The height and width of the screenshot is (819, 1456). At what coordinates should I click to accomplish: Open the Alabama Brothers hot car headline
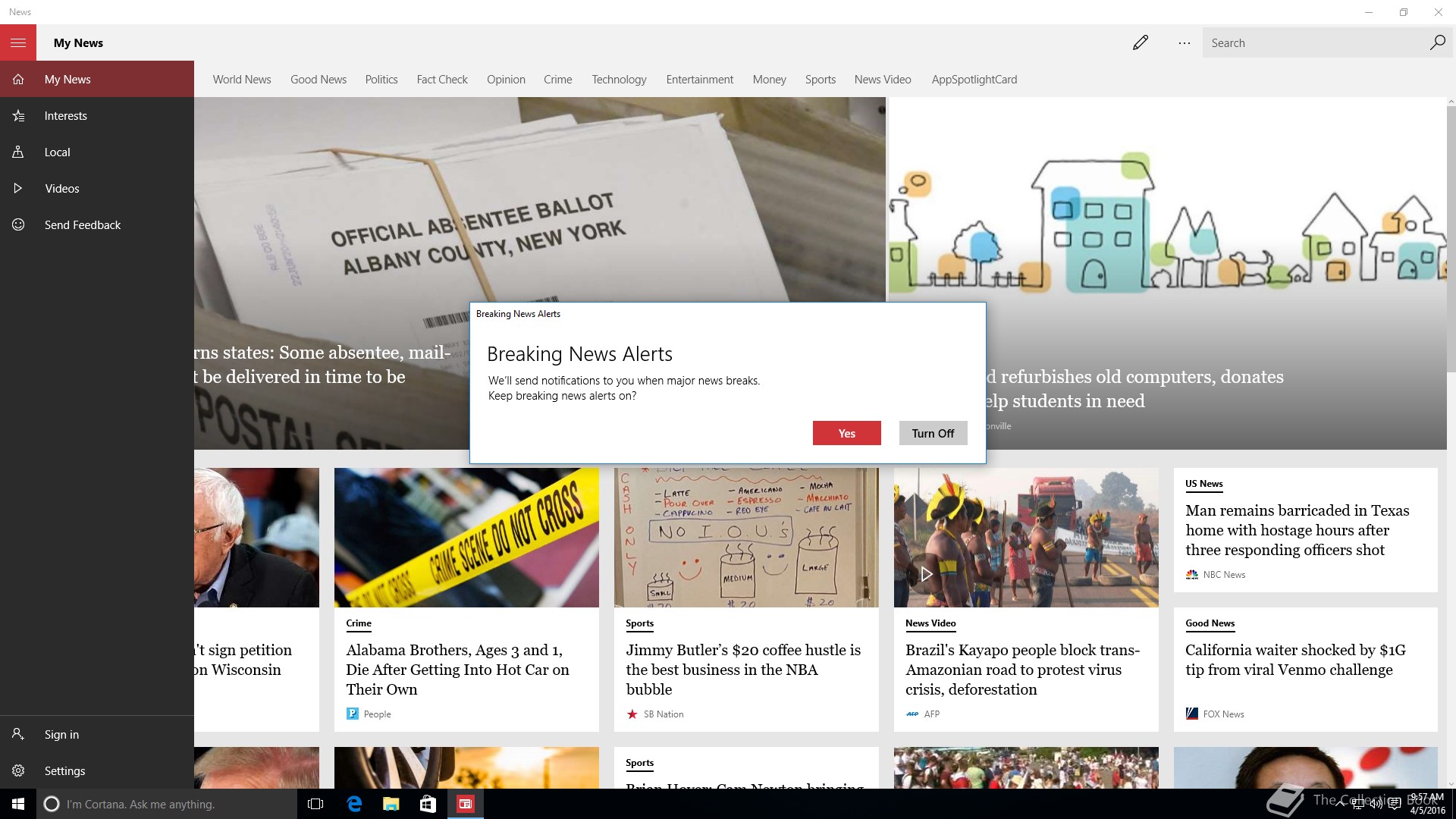tap(457, 670)
